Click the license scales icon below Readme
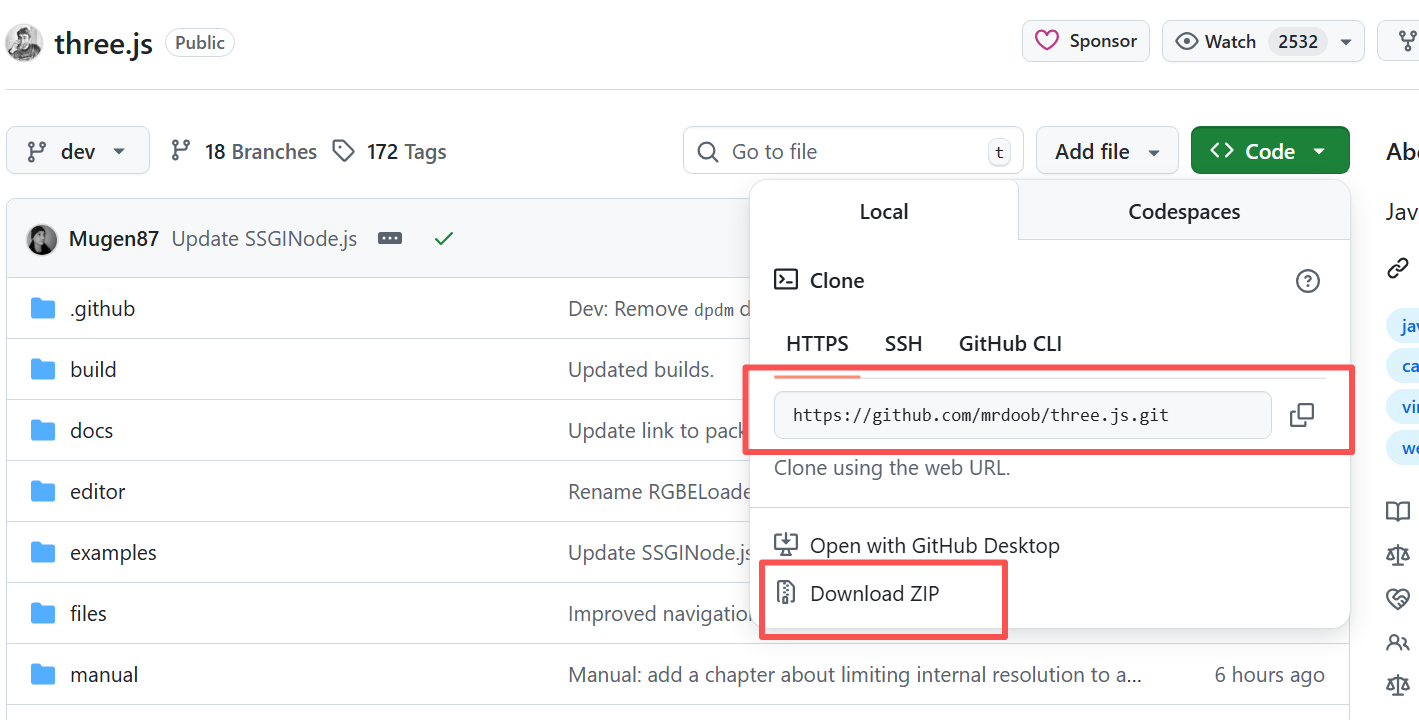Image resolution: width=1419 pixels, height=720 pixels. tap(1398, 555)
